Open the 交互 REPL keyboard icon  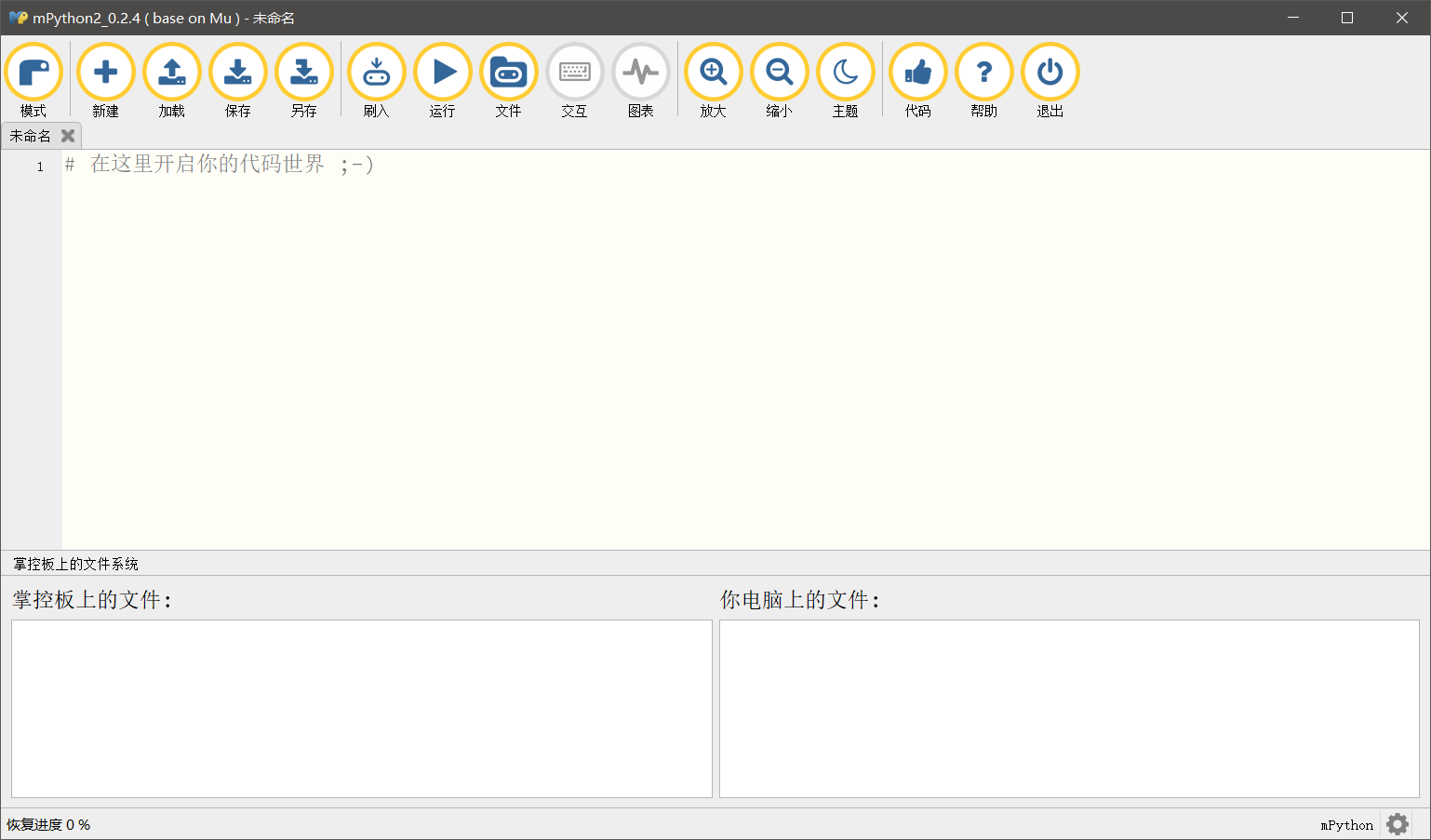575,73
